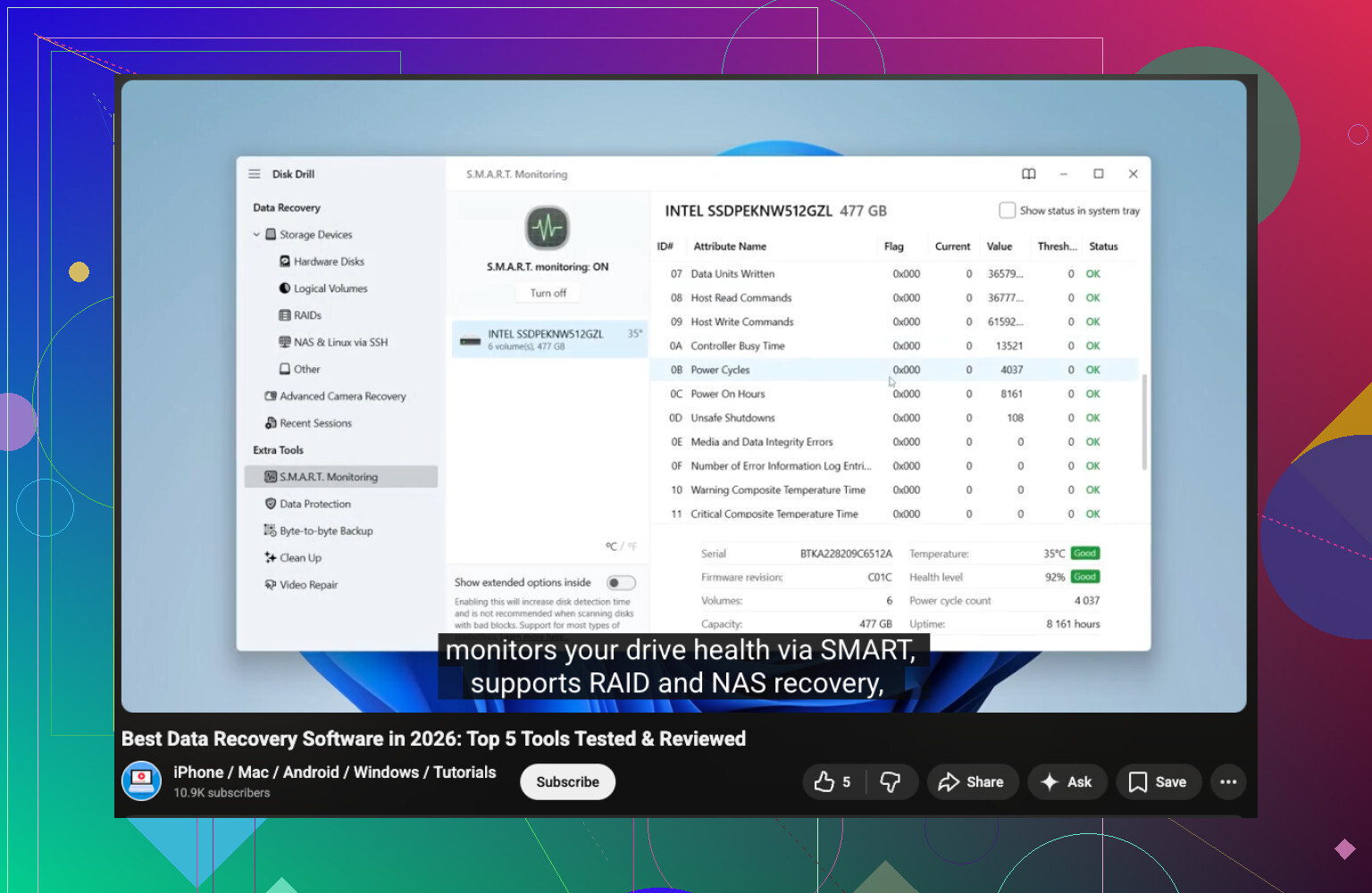Click the S.M.A.R.T. Monitoring sidebar icon
This screenshot has height=893, width=1372.
(271, 476)
